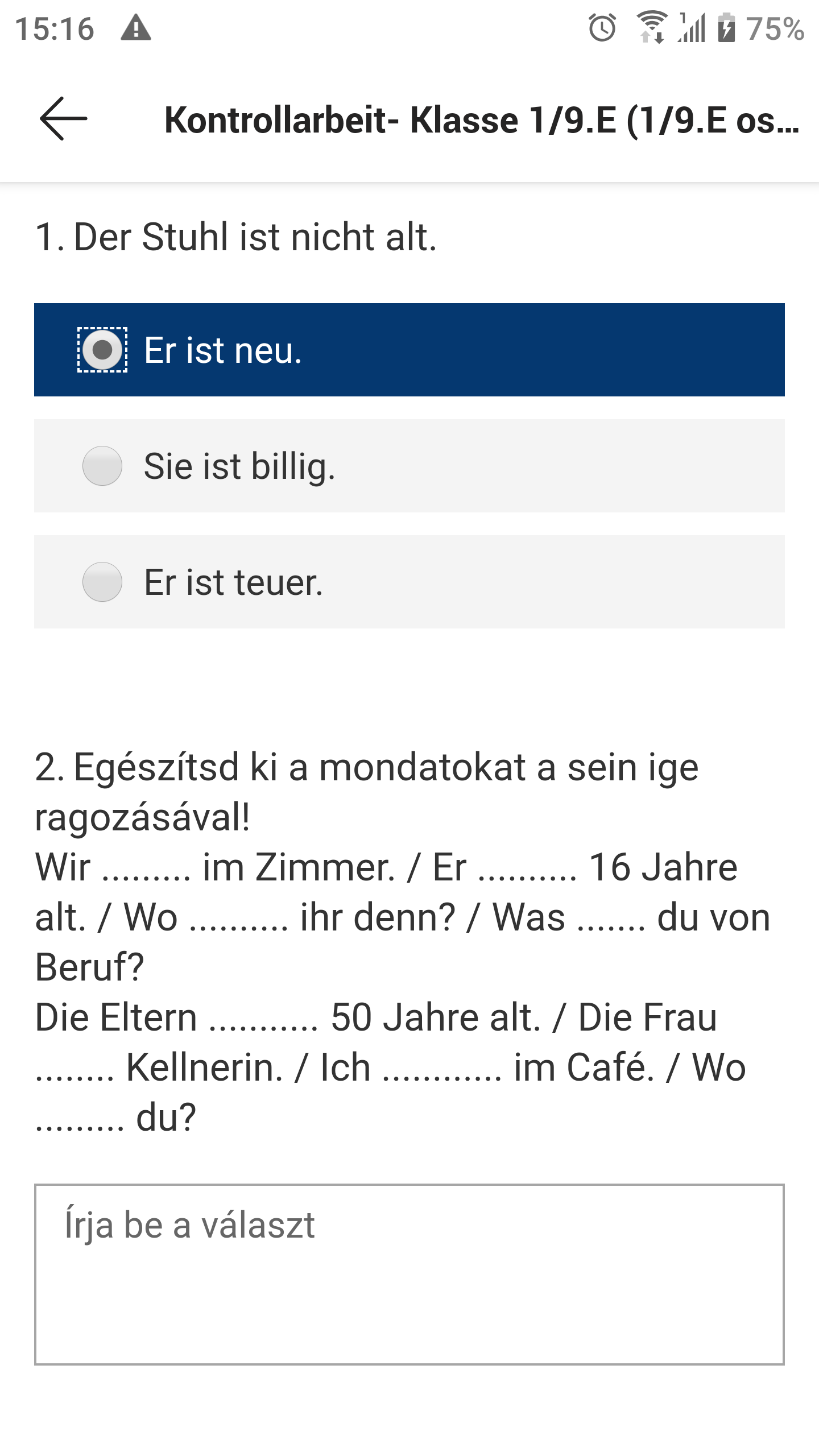Tap the 15:16 clock in status bar
Viewport: 819px width, 1456px height.
click(55, 28)
